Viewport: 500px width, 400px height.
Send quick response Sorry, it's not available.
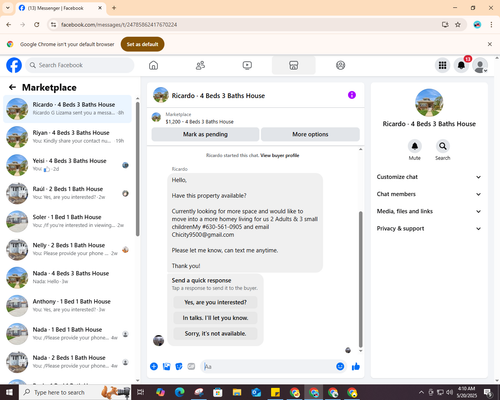tap(215, 334)
